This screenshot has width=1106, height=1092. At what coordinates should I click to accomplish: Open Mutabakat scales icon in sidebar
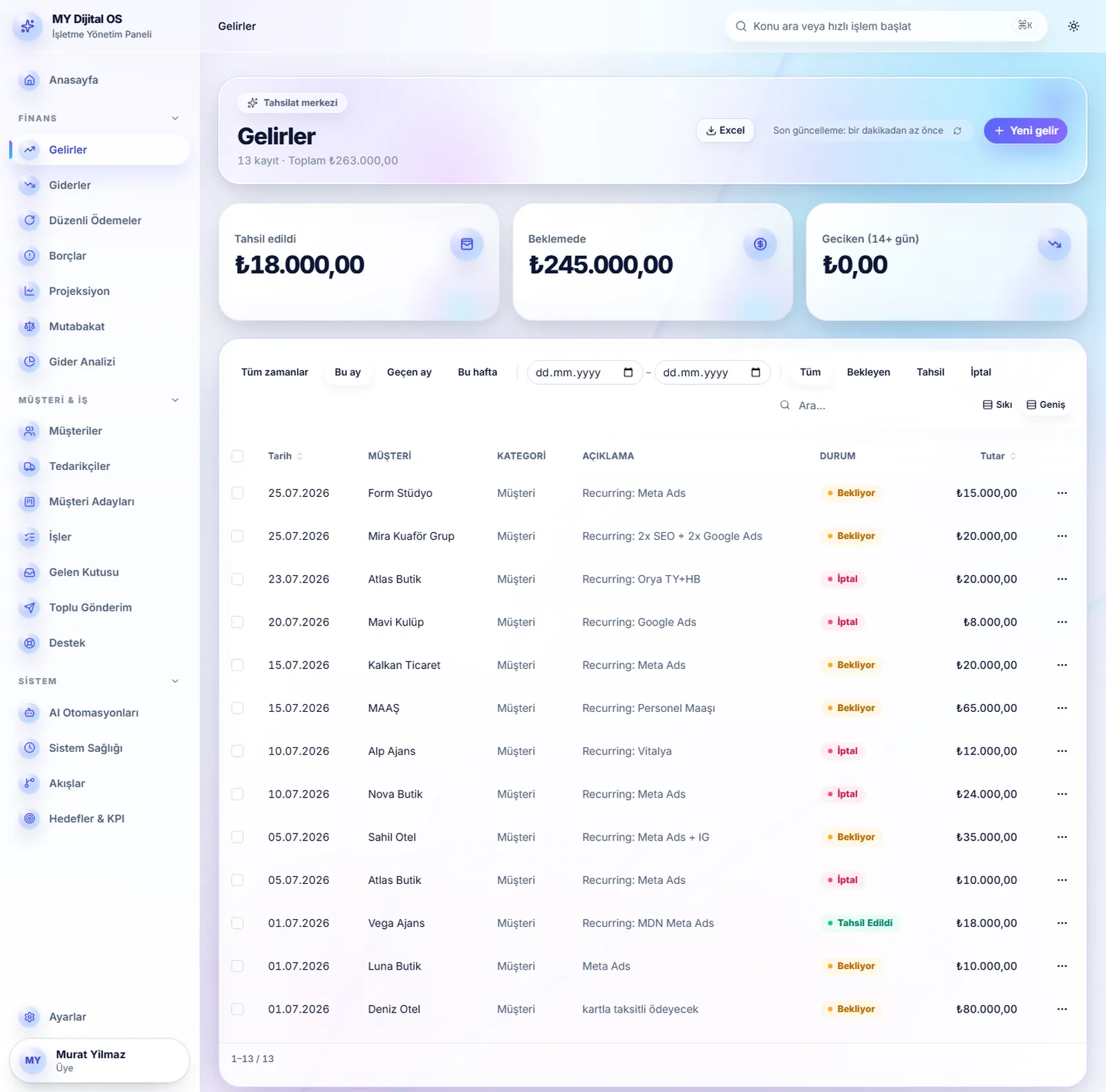(30, 326)
